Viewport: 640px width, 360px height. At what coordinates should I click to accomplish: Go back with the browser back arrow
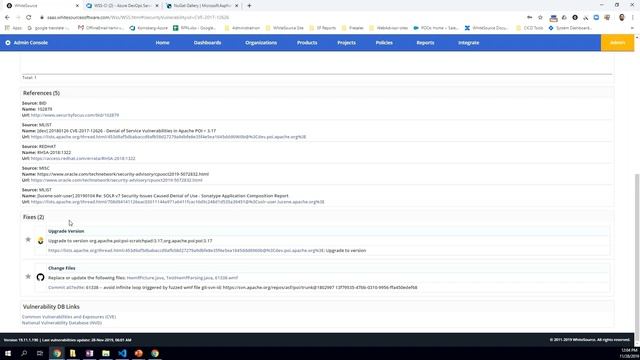[x=7, y=18]
